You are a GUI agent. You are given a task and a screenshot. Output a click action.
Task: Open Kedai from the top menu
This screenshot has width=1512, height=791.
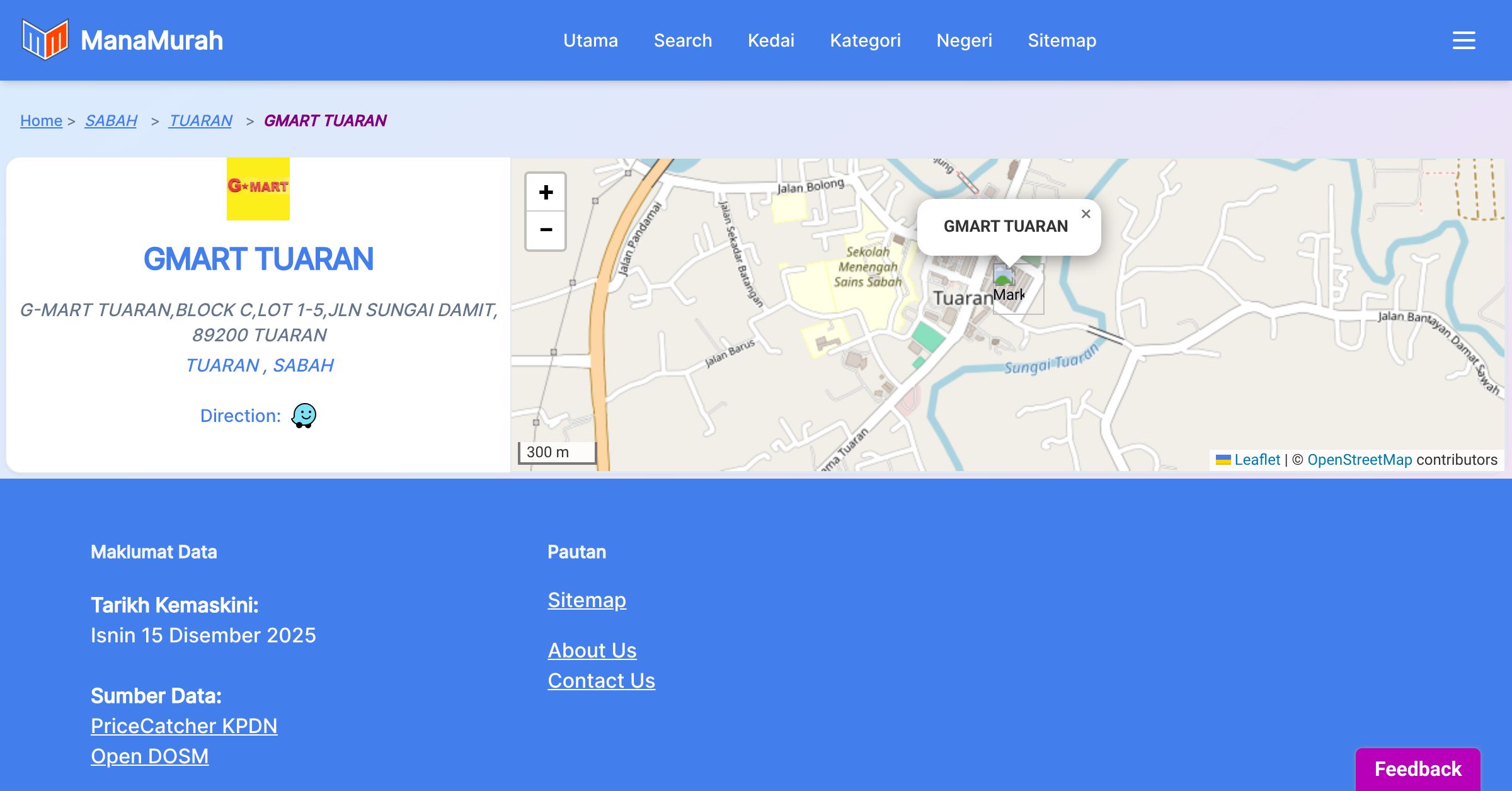click(770, 40)
